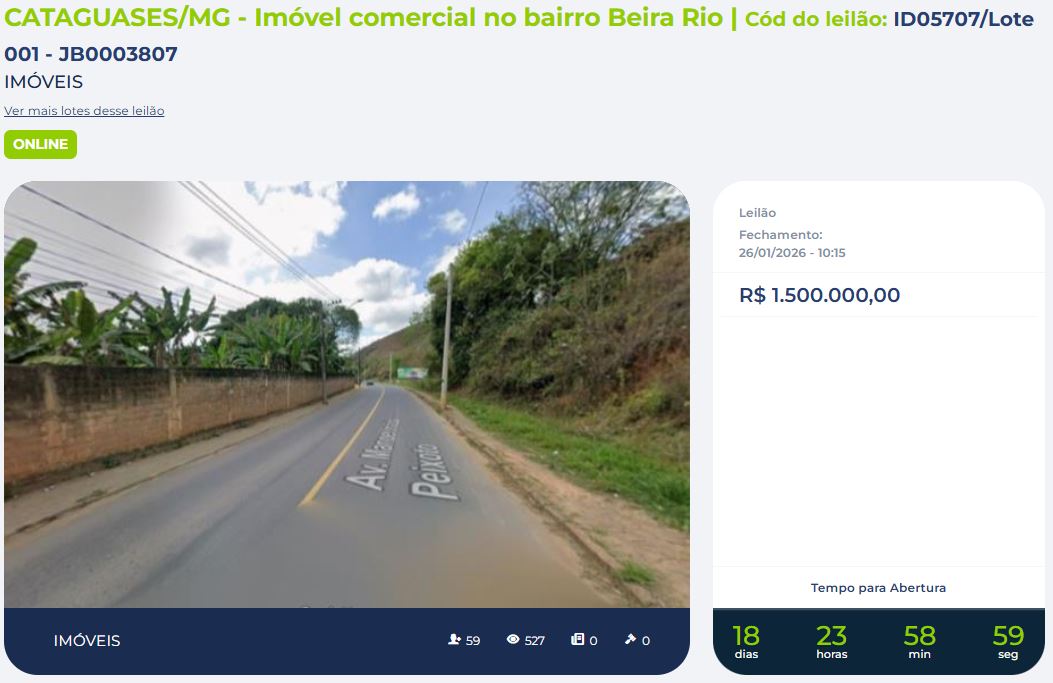Open the property street view photo
The height and width of the screenshot is (683, 1053).
[347, 394]
